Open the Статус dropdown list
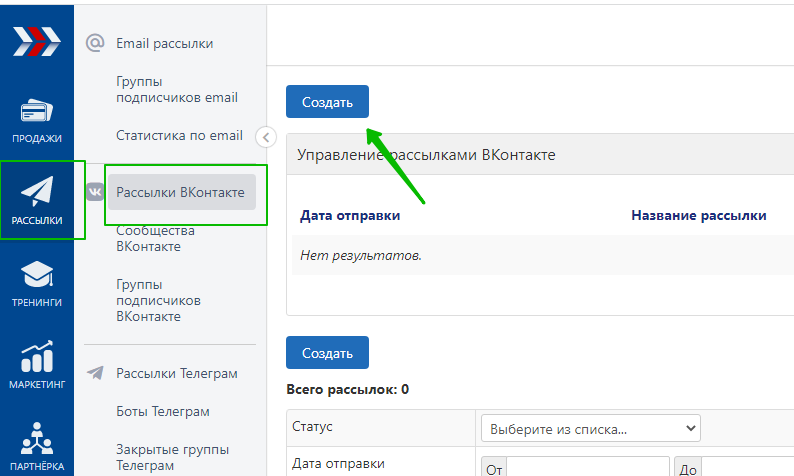Screen dimensions: 794x476 (590, 429)
